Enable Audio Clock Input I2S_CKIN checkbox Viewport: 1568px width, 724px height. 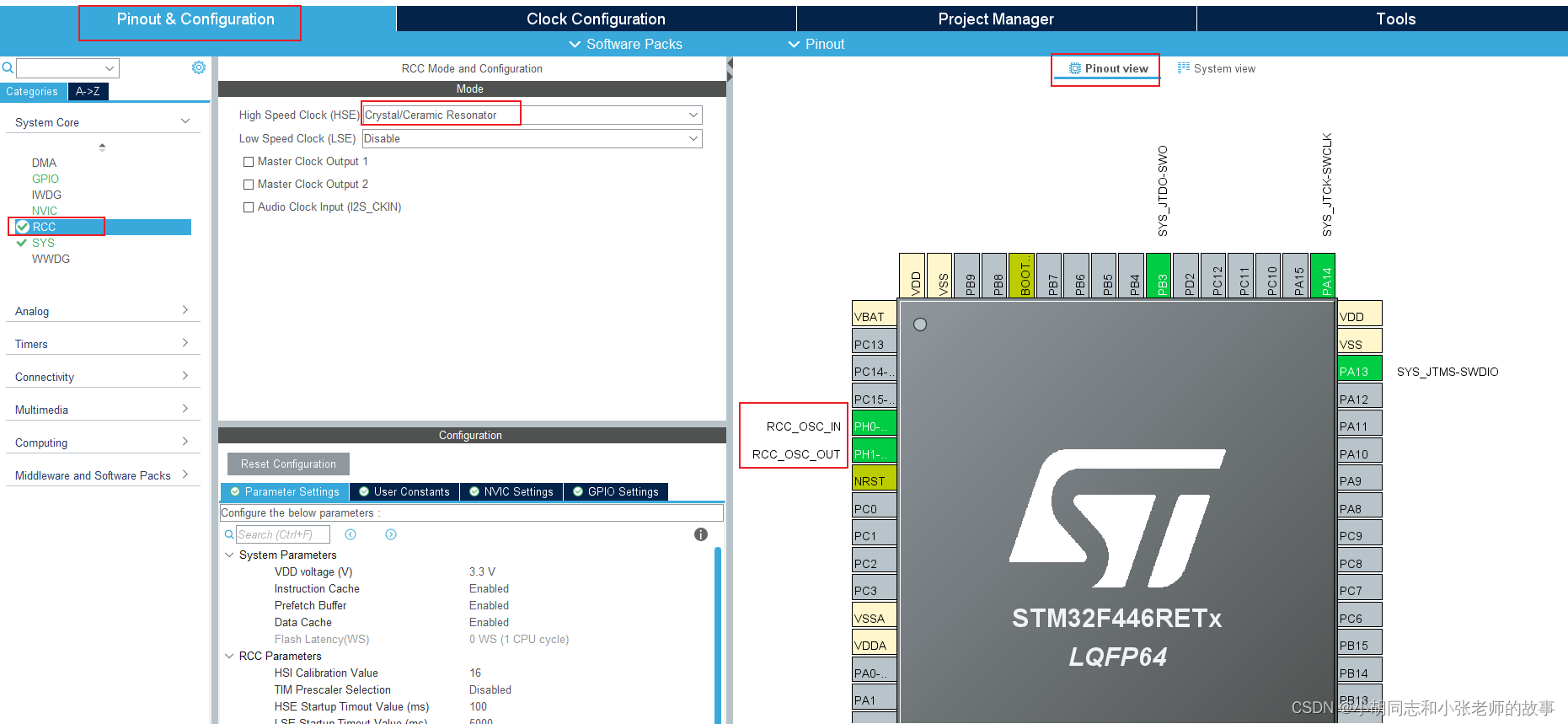coord(249,207)
